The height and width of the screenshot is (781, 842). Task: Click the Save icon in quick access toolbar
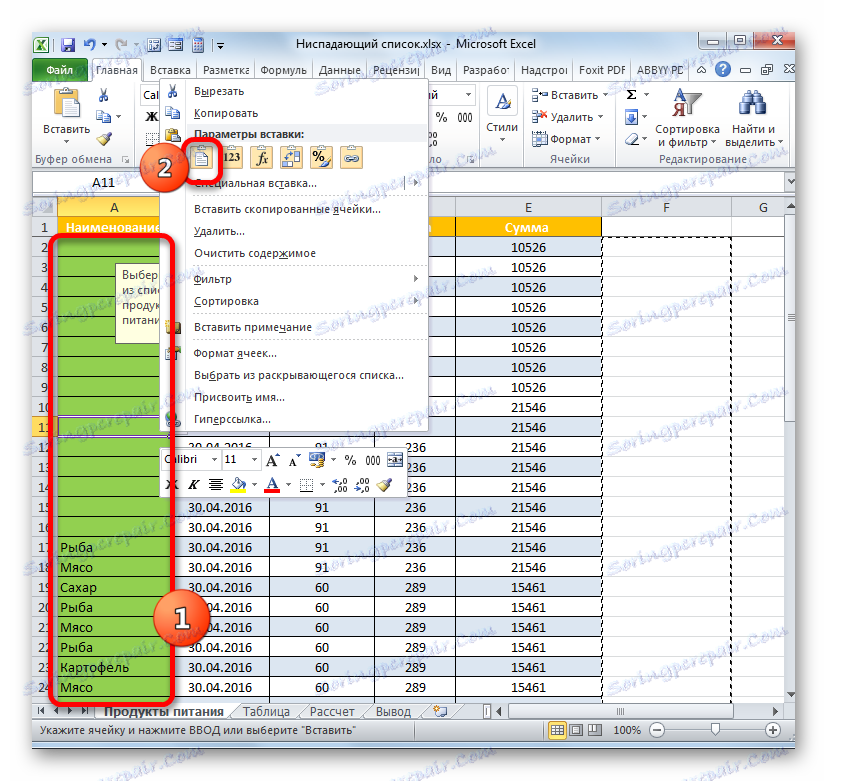(x=68, y=45)
